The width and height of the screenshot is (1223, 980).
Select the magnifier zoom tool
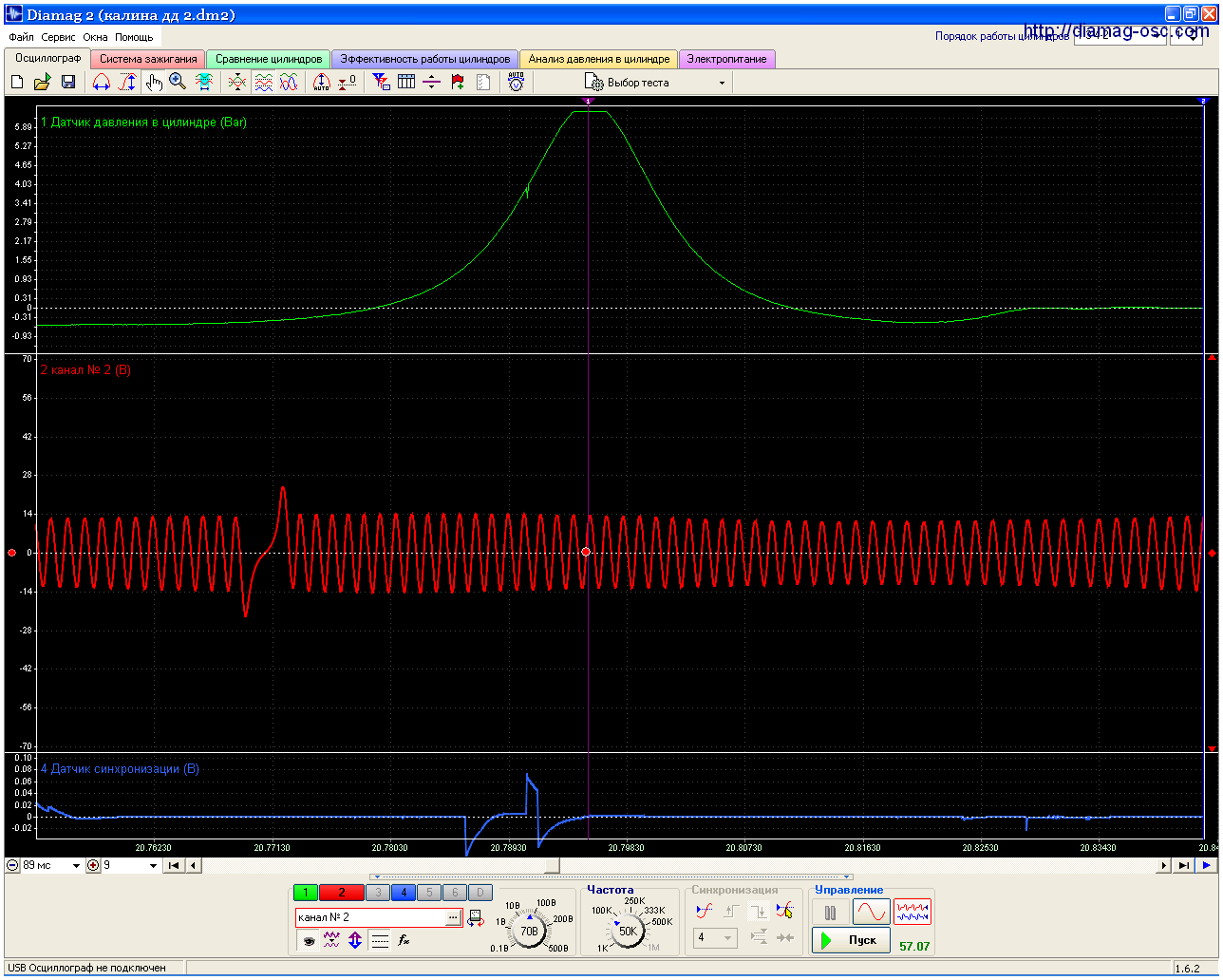(178, 83)
